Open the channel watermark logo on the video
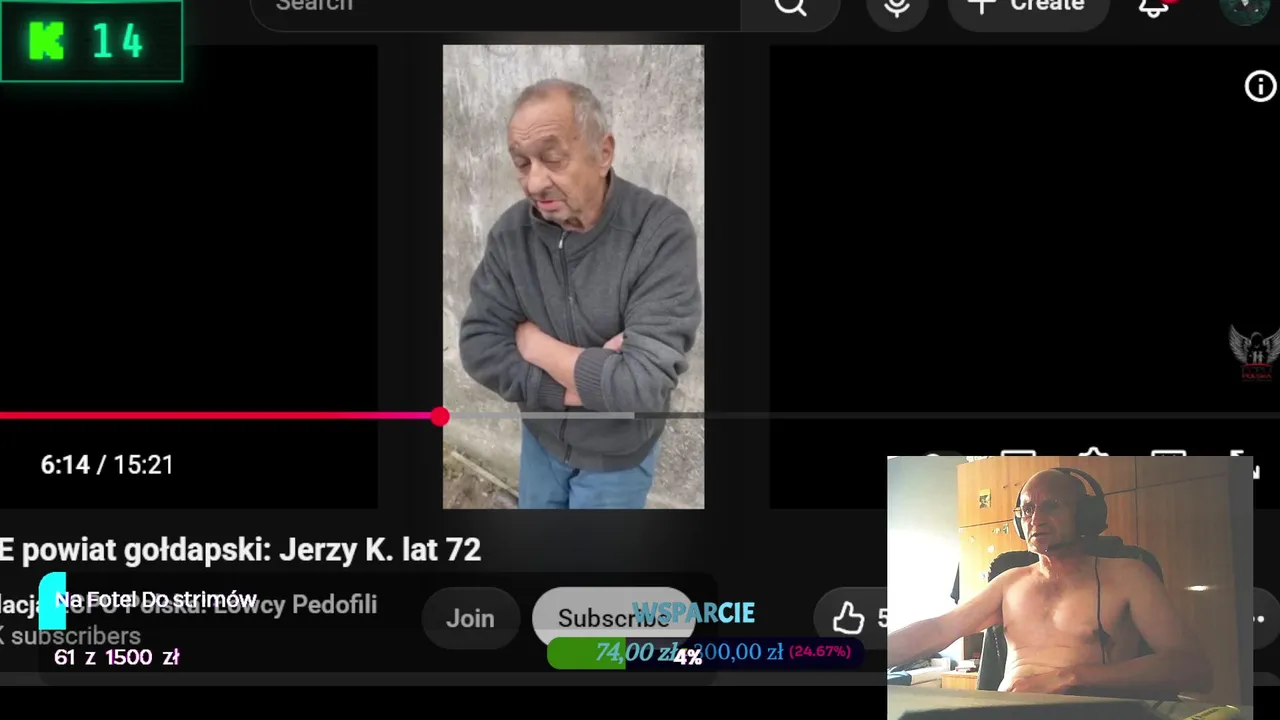Screen dimensions: 1280x720 1256,355
